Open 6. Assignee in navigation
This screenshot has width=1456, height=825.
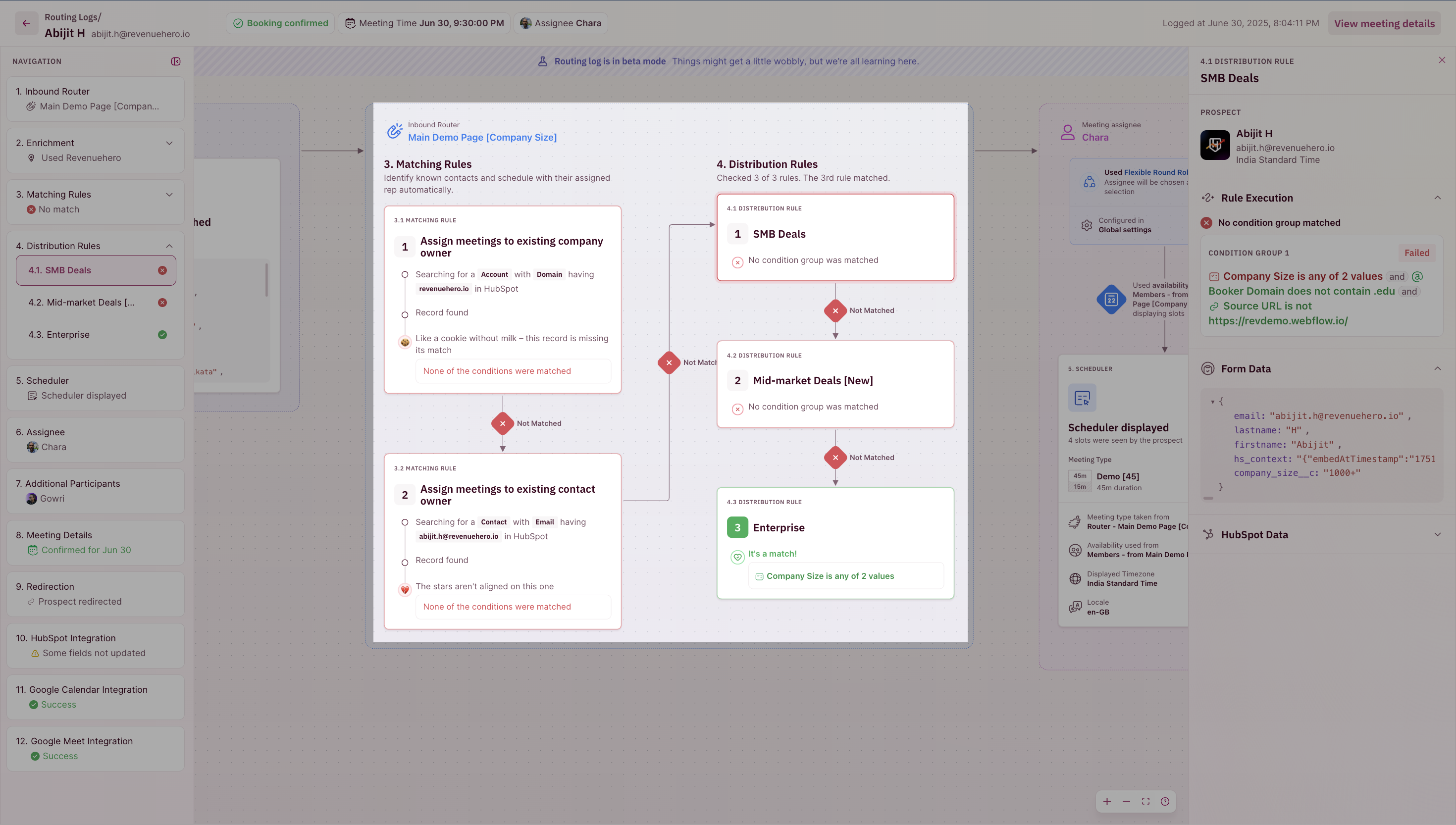point(95,440)
